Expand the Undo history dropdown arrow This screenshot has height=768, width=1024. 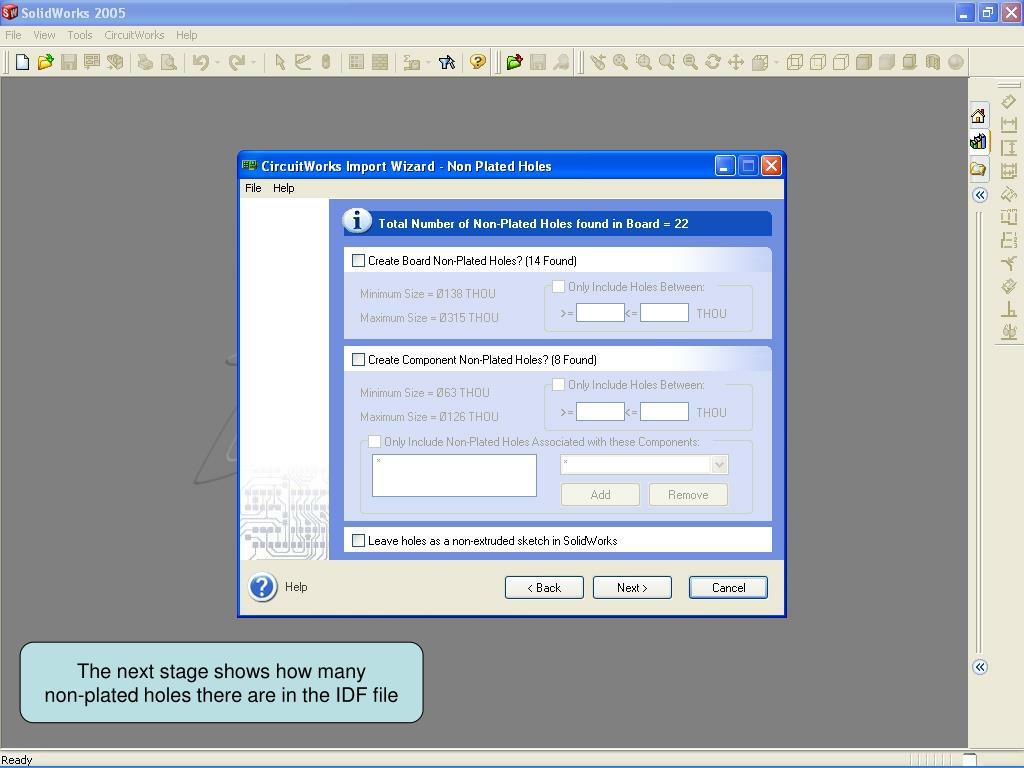(217, 62)
